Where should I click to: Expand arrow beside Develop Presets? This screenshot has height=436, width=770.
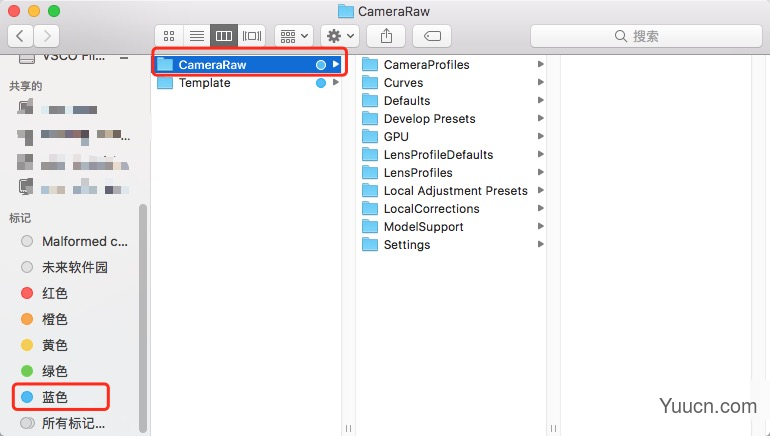[x=541, y=118]
